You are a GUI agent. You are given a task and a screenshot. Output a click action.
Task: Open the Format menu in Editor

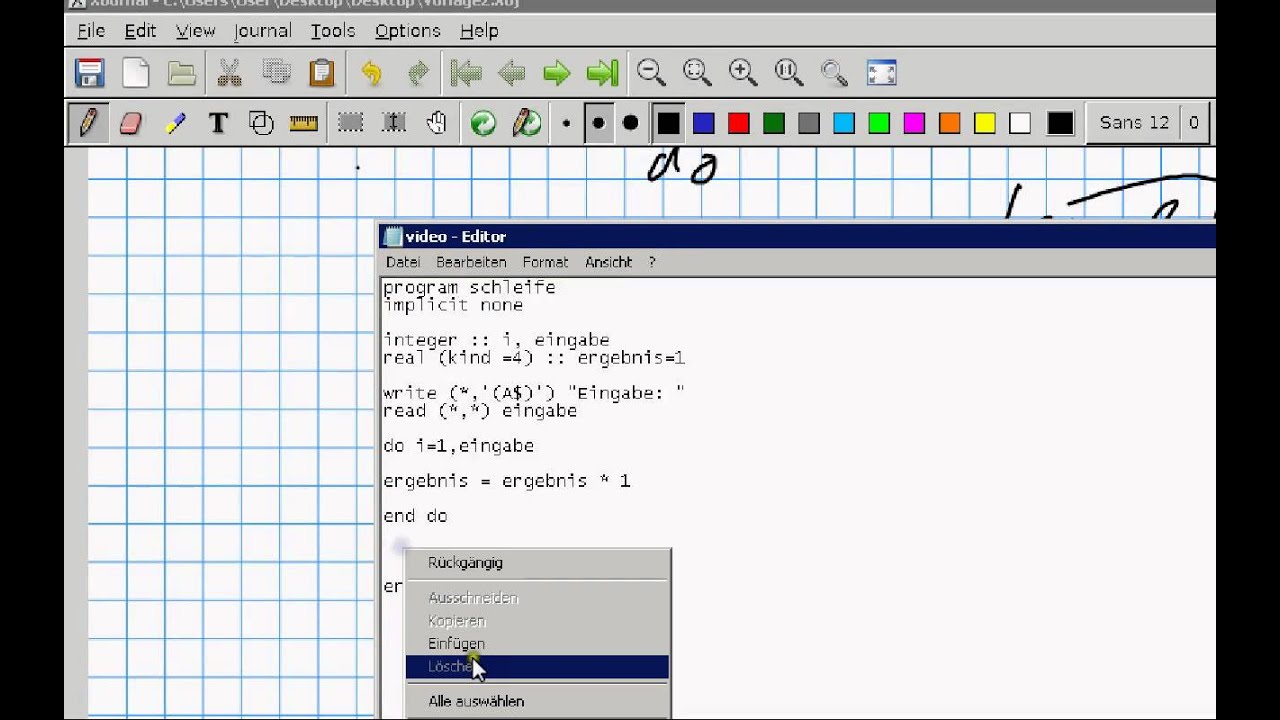click(x=545, y=262)
